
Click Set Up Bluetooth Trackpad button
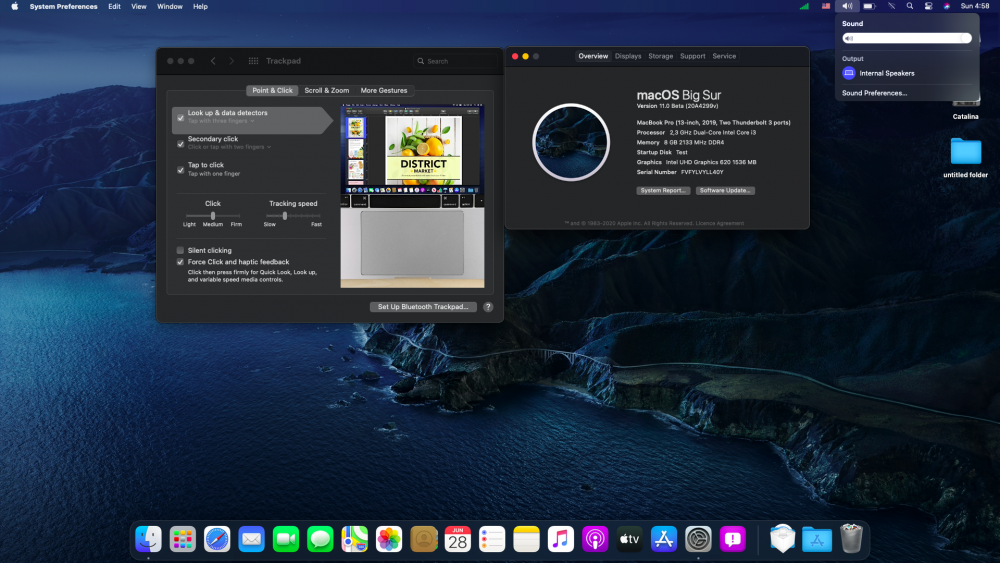[423, 307]
